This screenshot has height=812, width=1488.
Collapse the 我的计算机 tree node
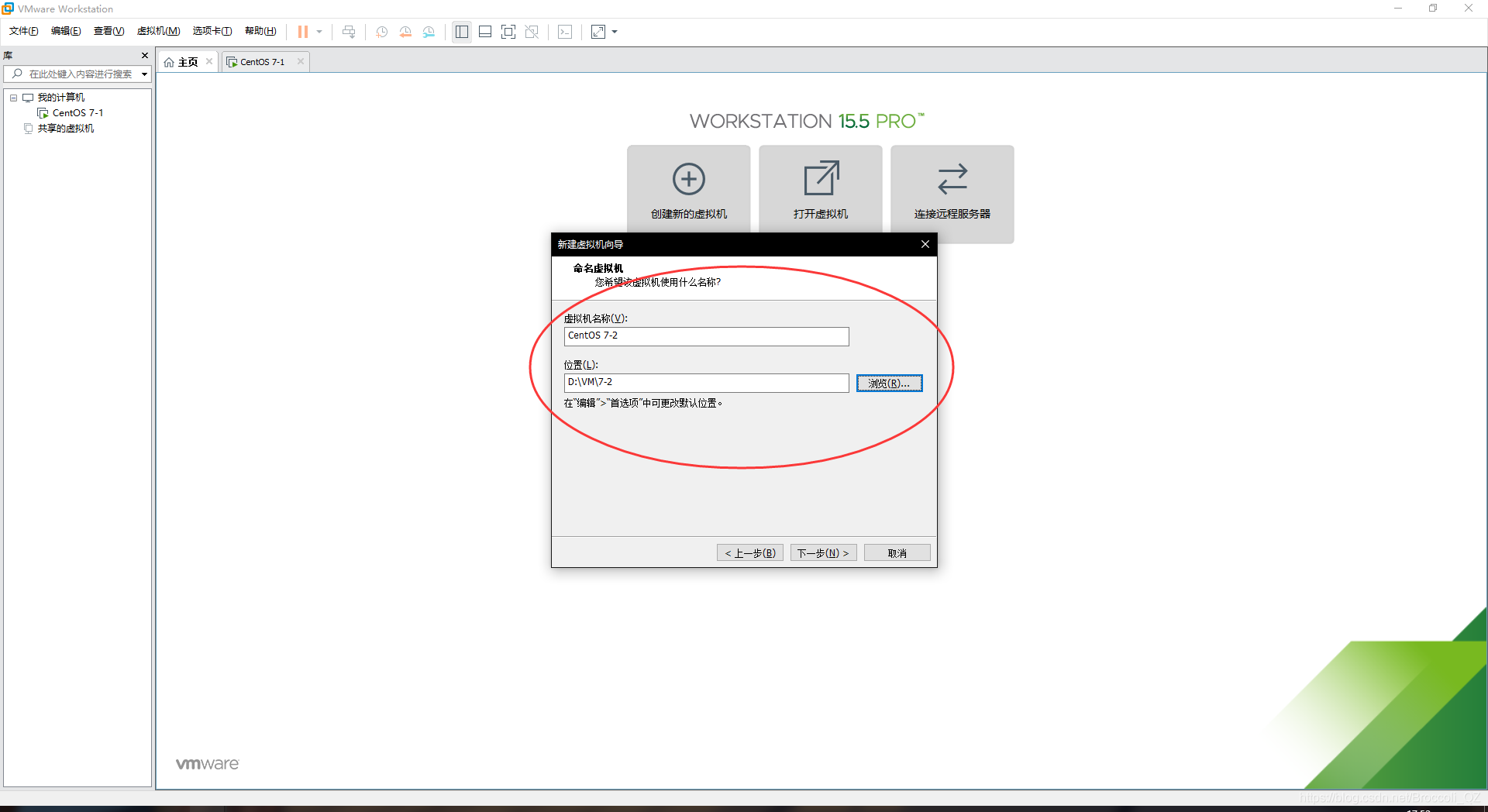pyautogui.click(x=13, y=98)
